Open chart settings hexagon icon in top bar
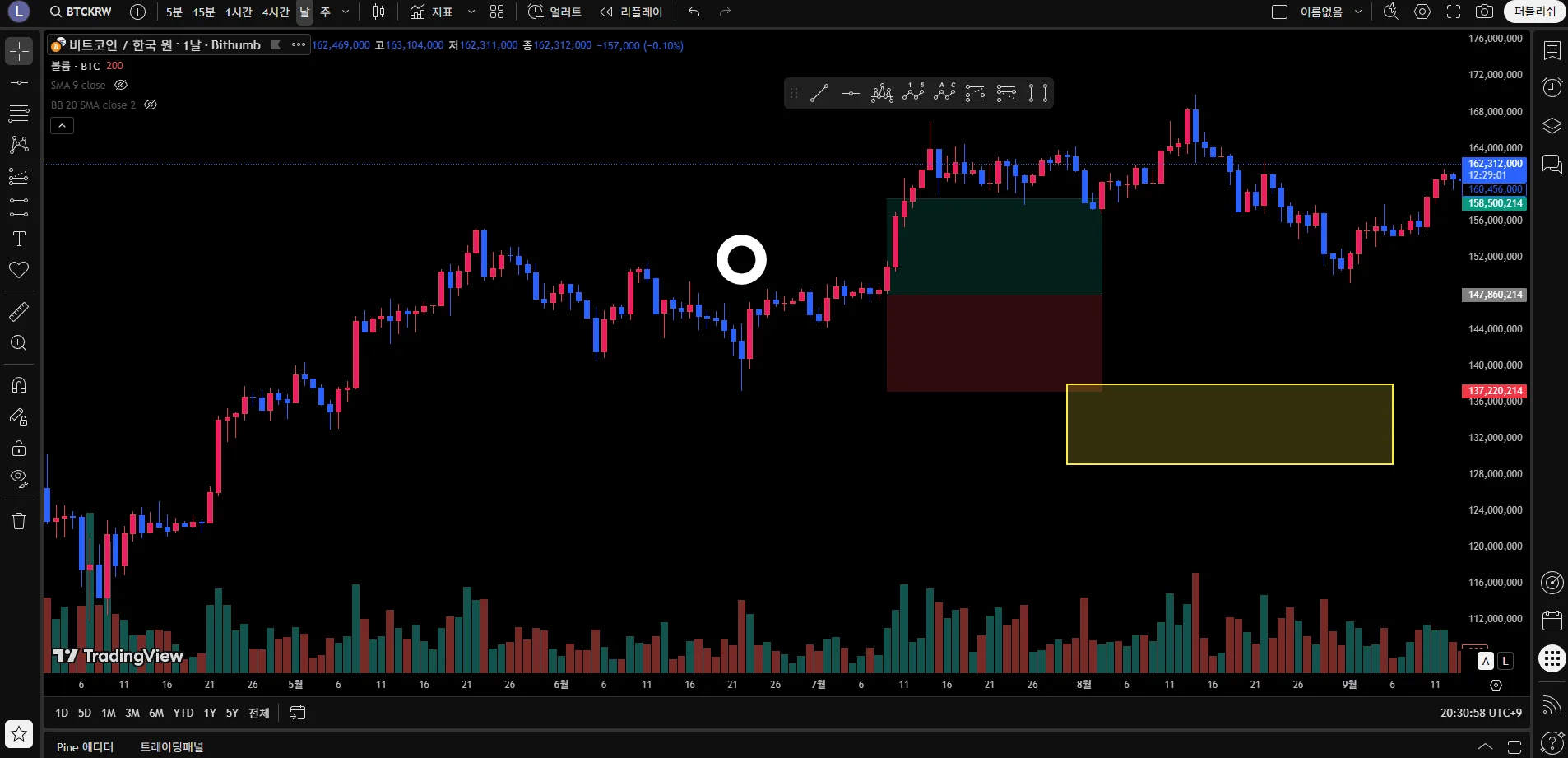 tap(1422, 12)
